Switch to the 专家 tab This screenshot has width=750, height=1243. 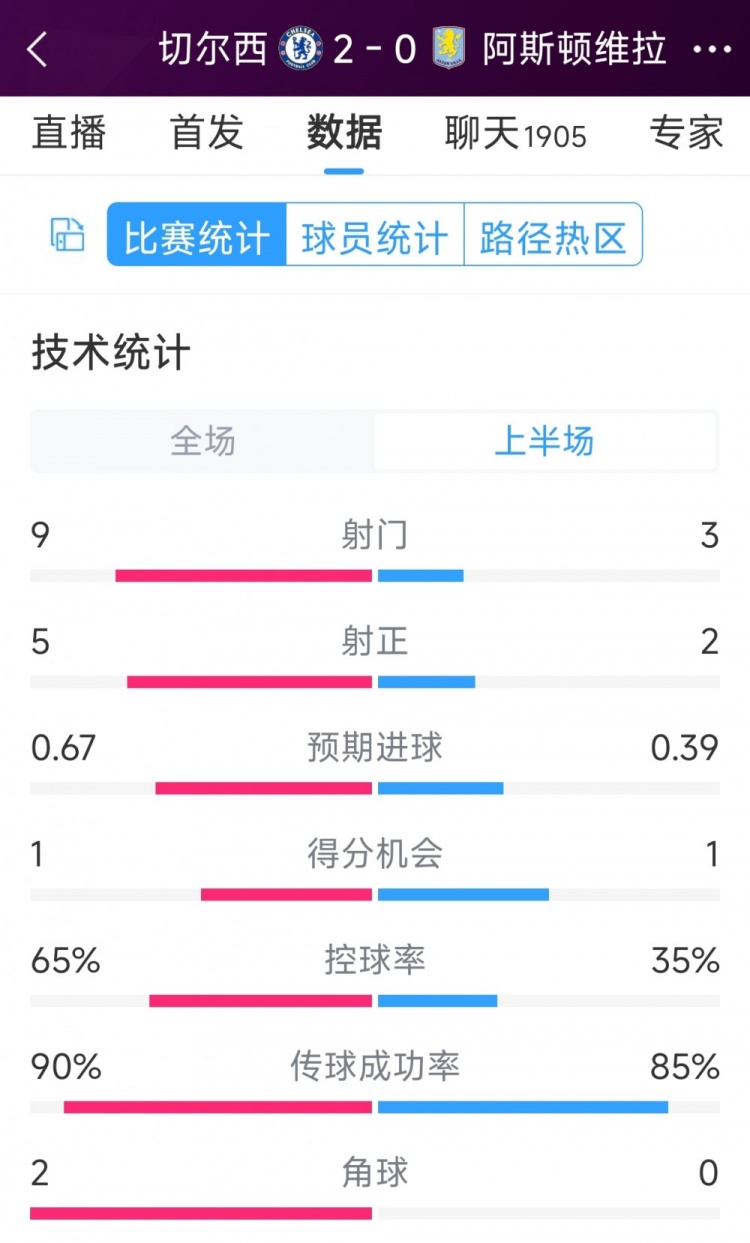coord(686,133)
